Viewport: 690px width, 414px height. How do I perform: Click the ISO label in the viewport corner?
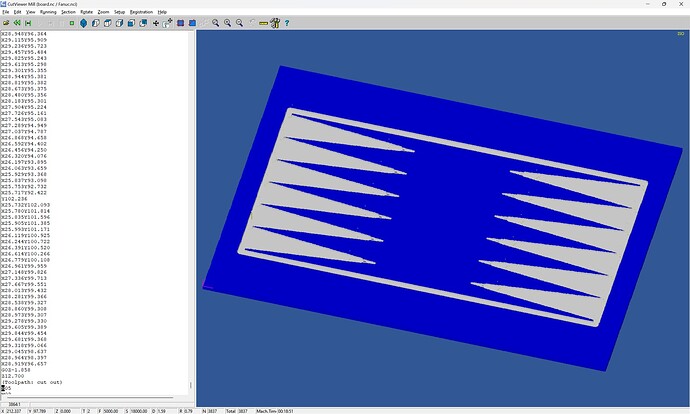tap(680, 34)
